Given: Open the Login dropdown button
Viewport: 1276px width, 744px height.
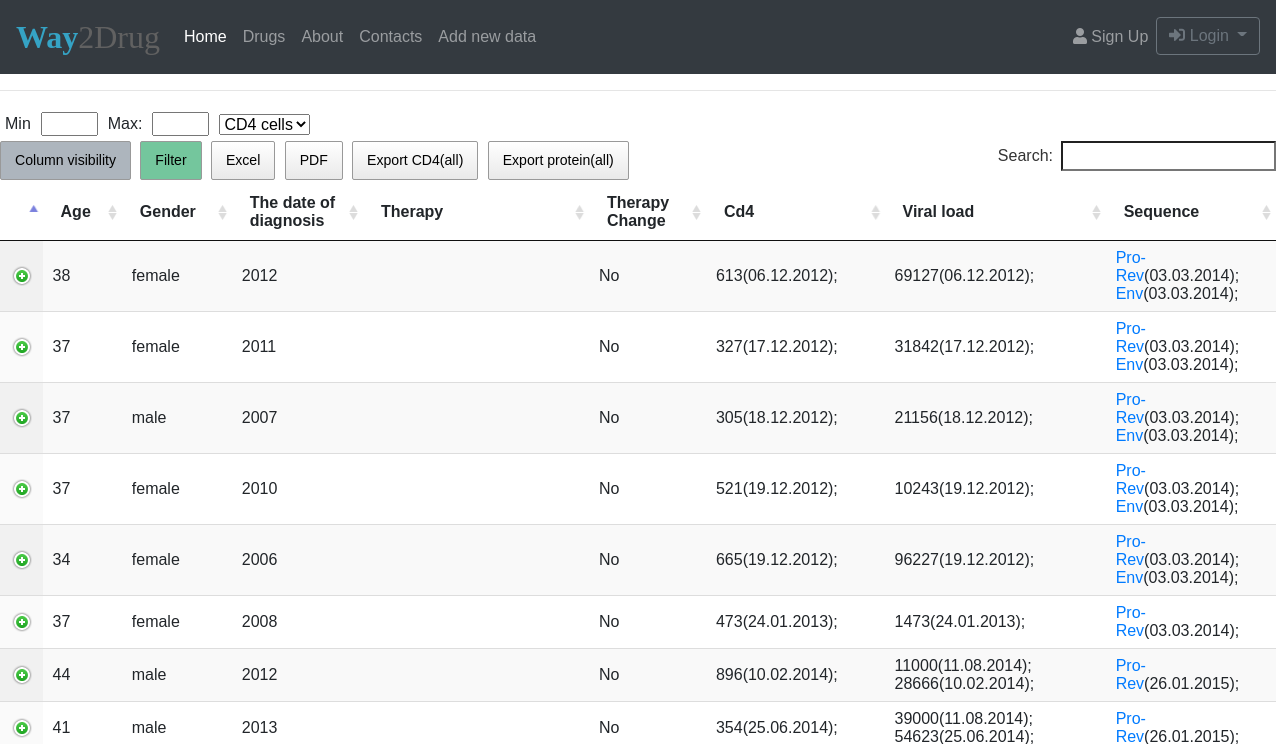Looking at the screenshot, I should 1207,36.
